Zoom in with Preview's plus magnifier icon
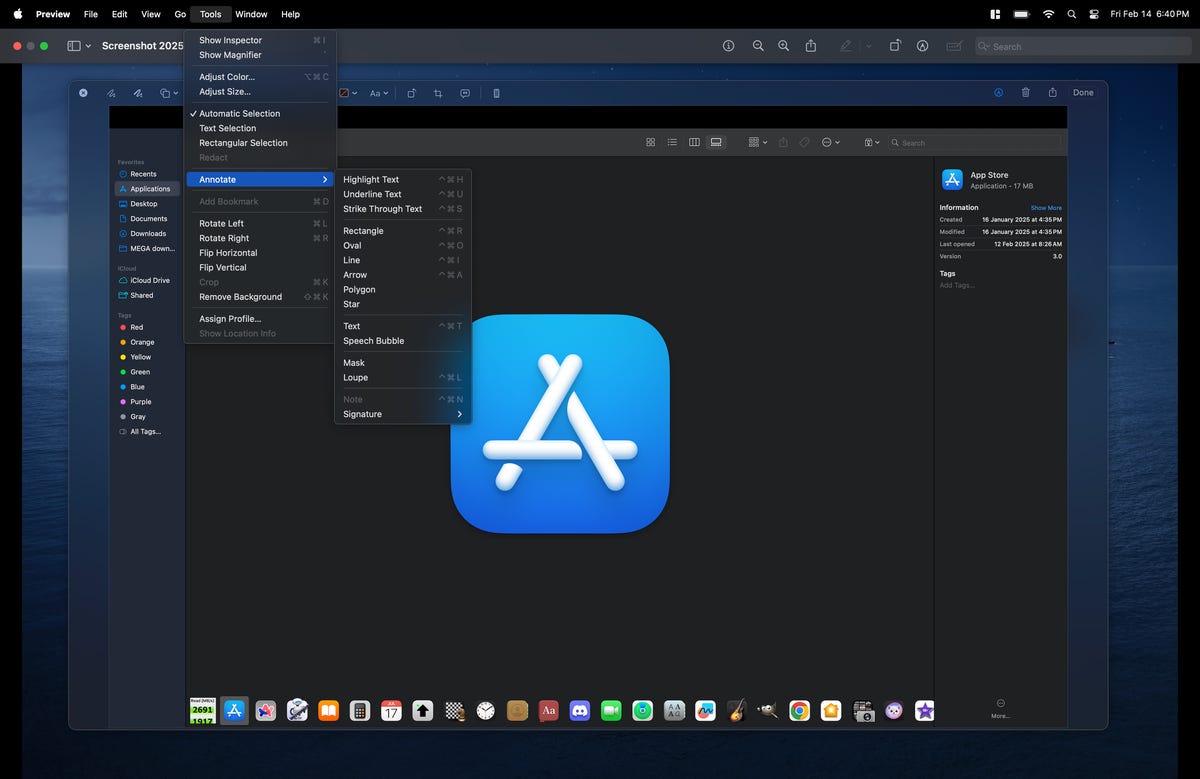 [x=783, y=46]
